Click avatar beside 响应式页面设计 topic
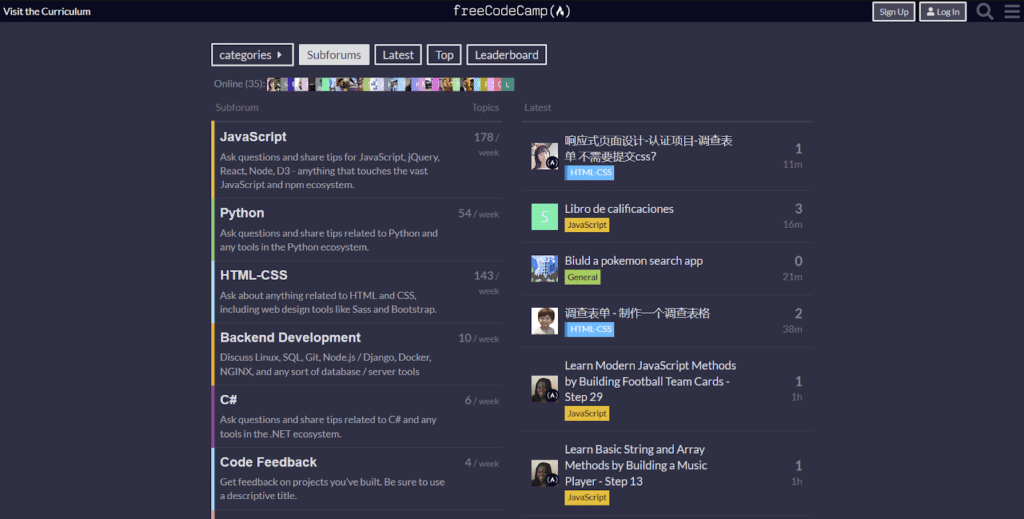 pos(544,157)
